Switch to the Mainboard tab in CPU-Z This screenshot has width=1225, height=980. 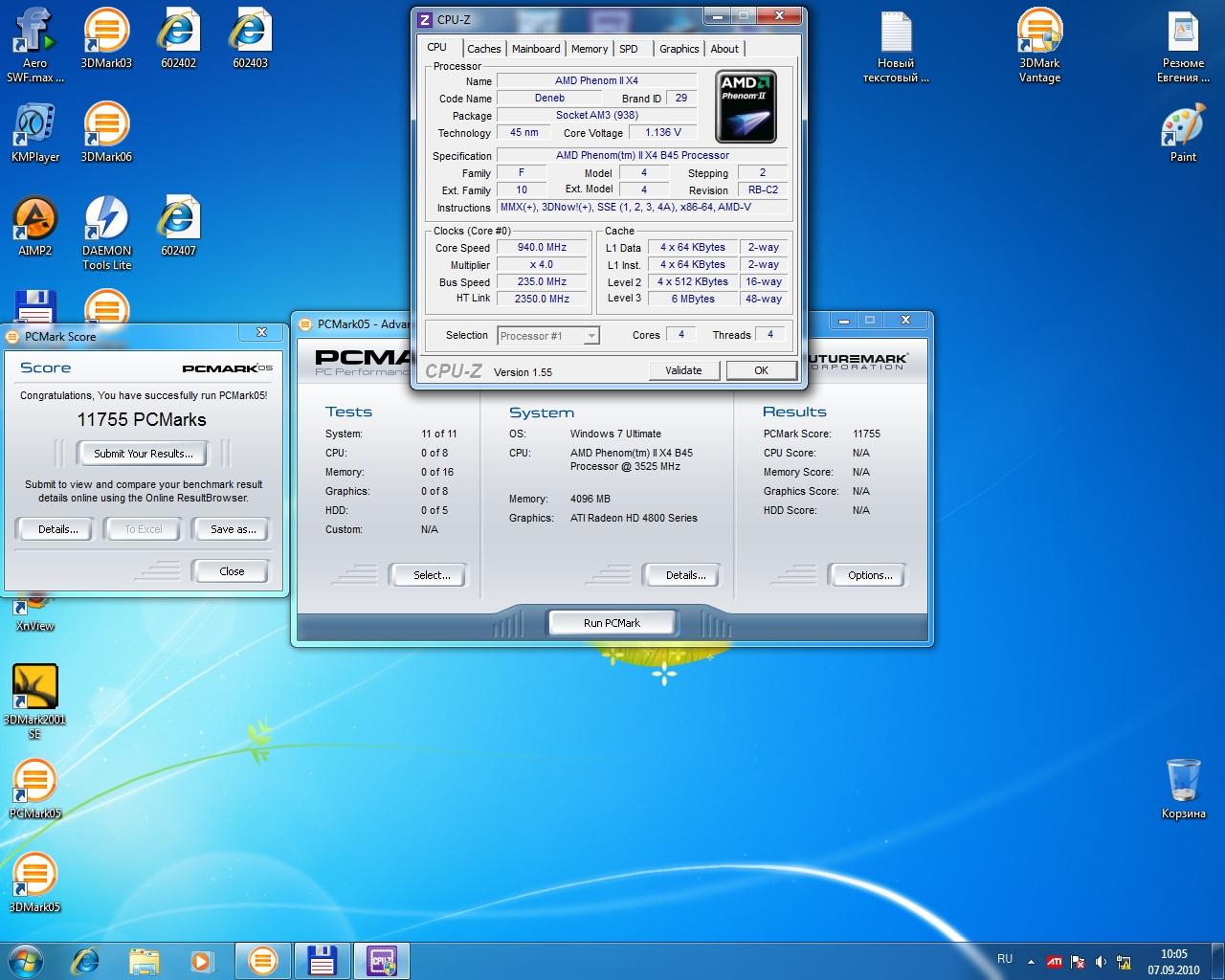click(536, 49)
